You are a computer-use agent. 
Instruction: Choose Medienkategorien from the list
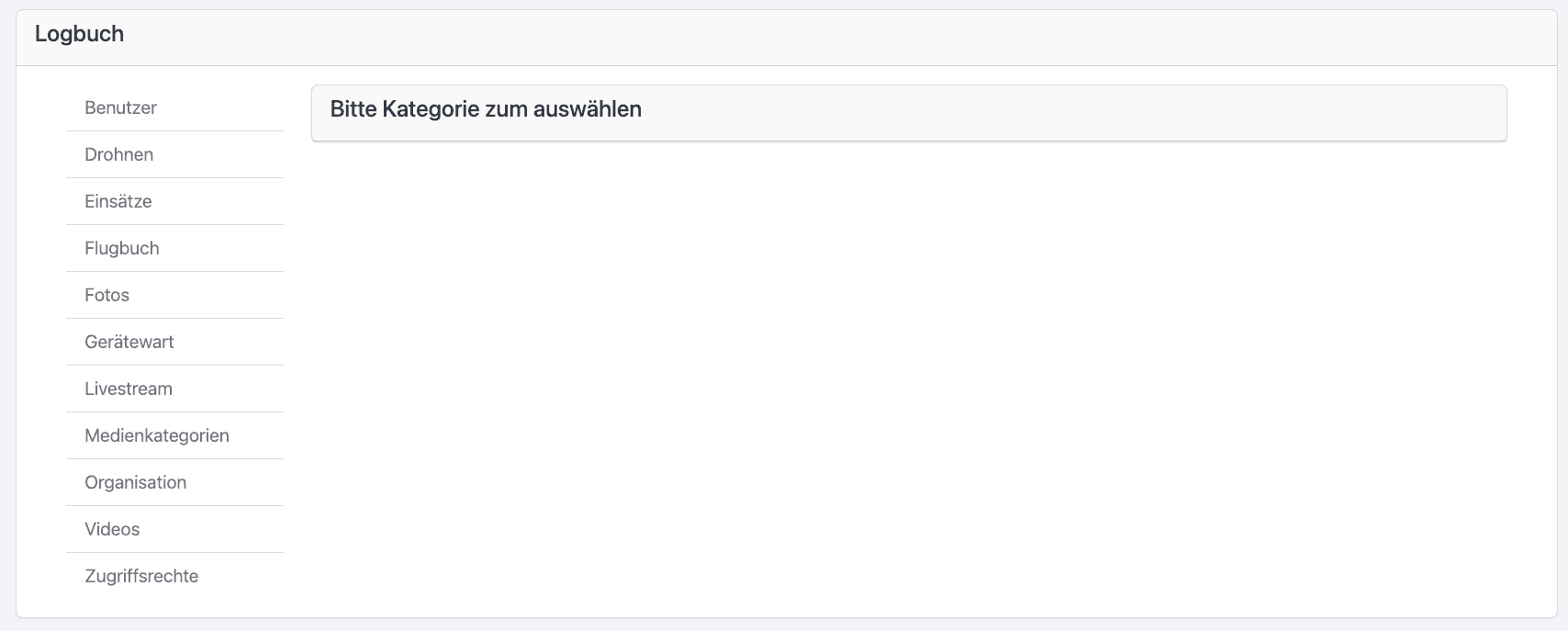(156, 435)
